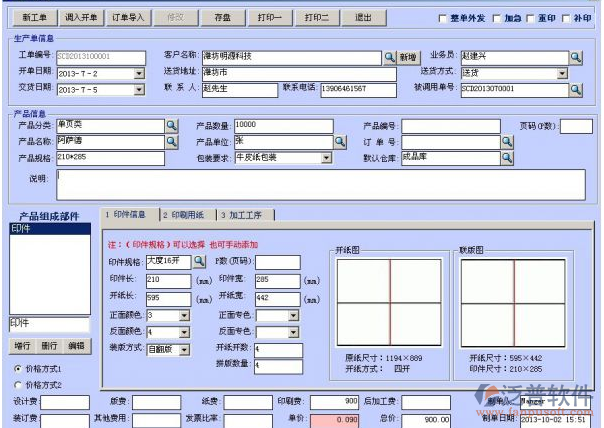Viewport: 604px width, 428px height.
Task: Enable the 整单外发 checkbox
Action: [445, 19]
